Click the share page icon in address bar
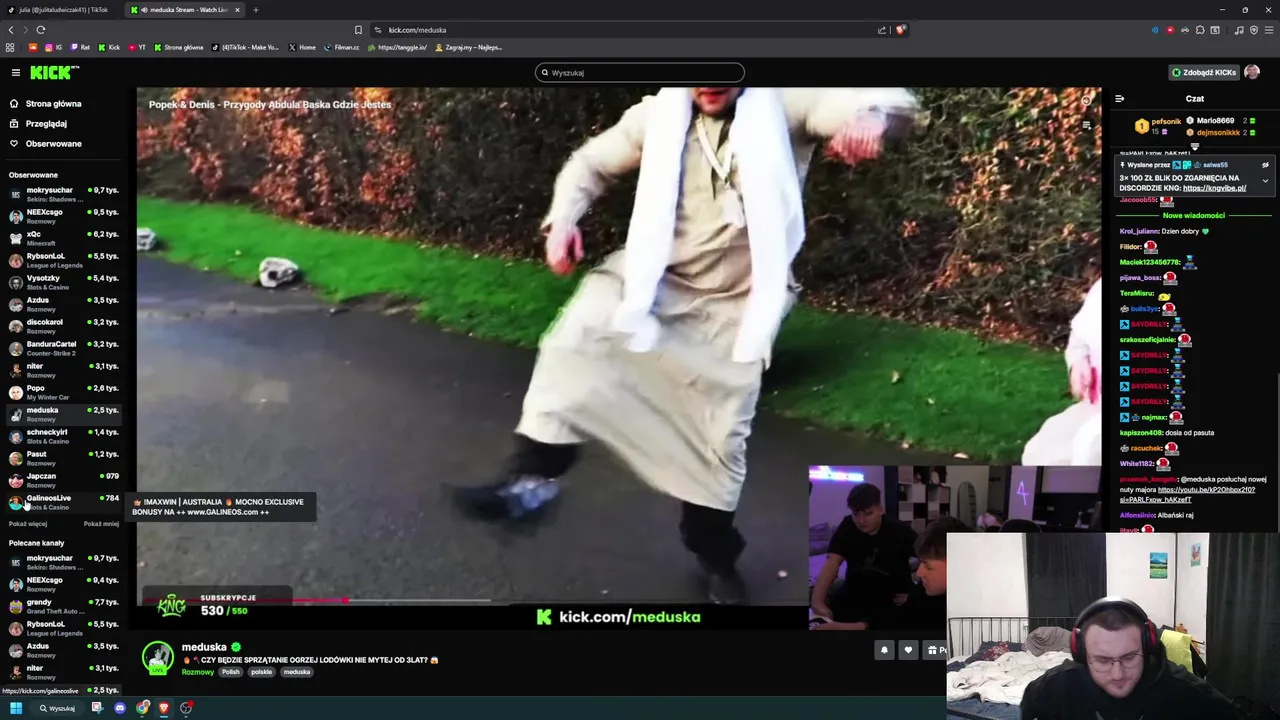The width and height of the screenshot is (1280, 720). (882, 30)
